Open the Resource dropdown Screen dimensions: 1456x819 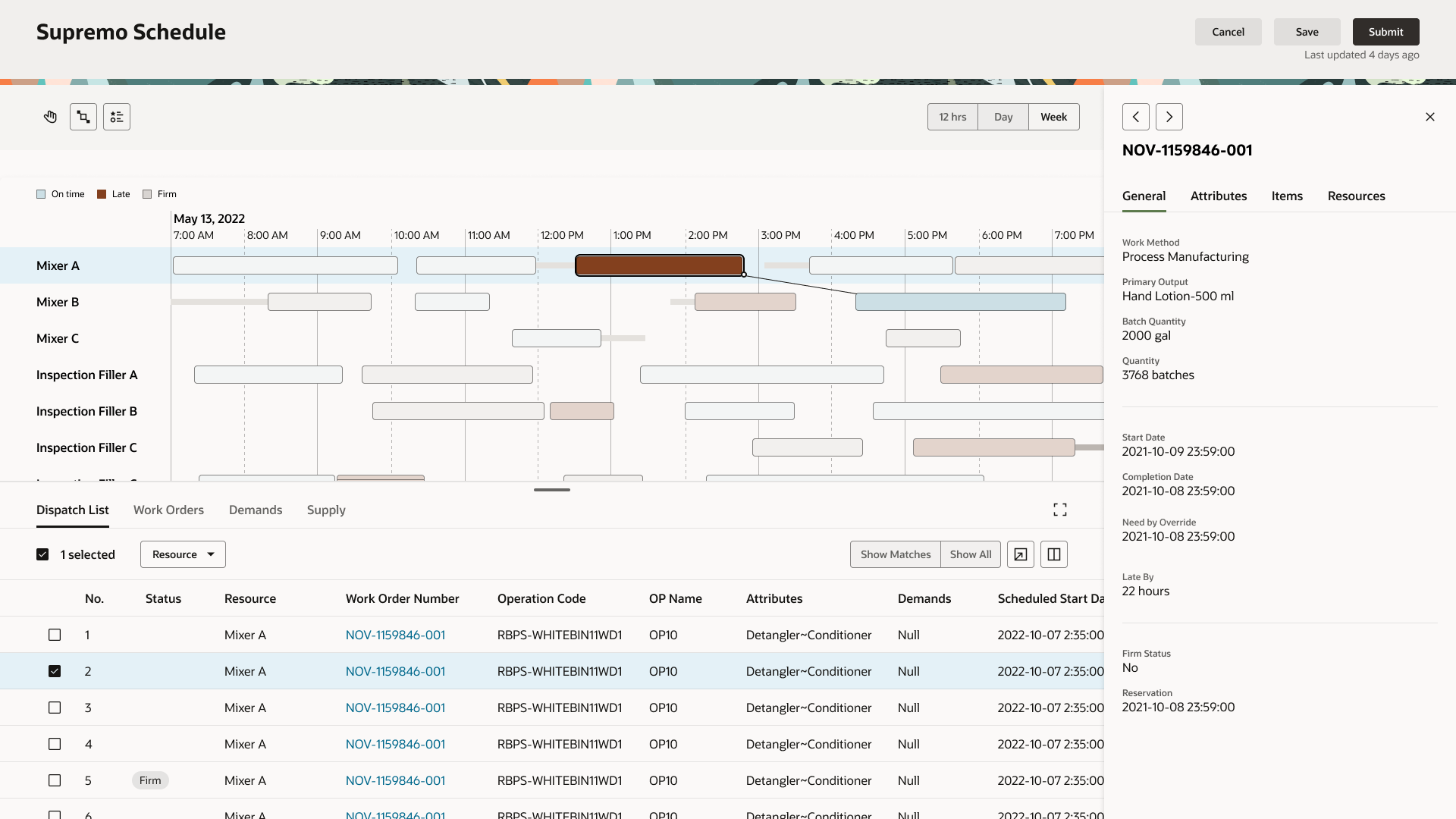[183, 554]
